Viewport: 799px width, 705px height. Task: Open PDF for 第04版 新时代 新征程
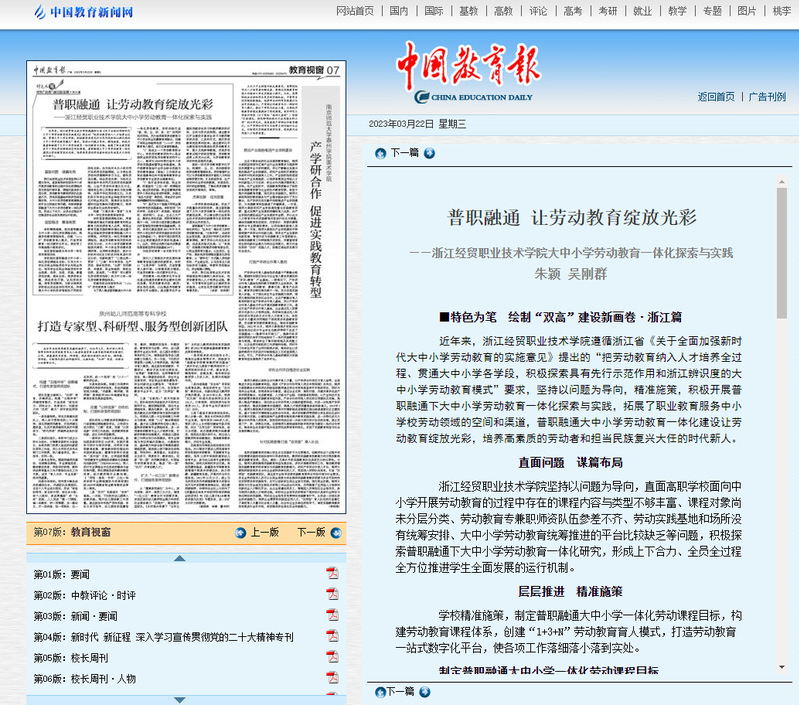(332, 637)
